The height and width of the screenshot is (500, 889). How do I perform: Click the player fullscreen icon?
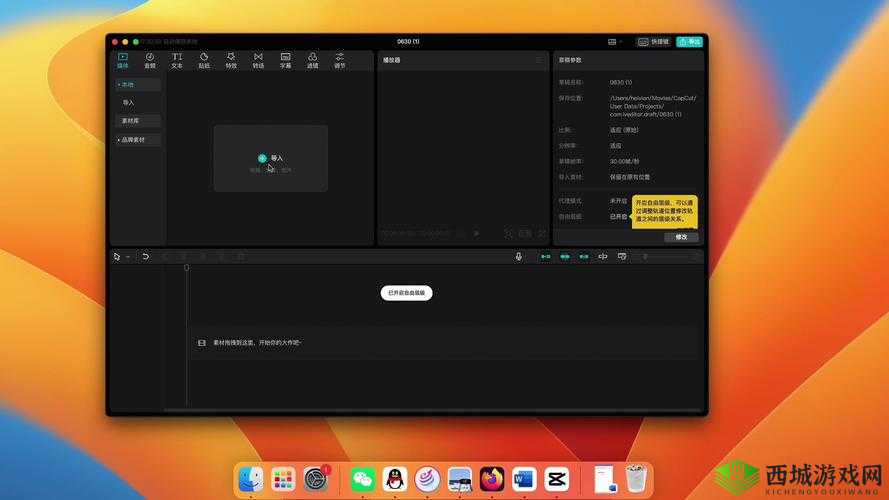tap(542, 234)
